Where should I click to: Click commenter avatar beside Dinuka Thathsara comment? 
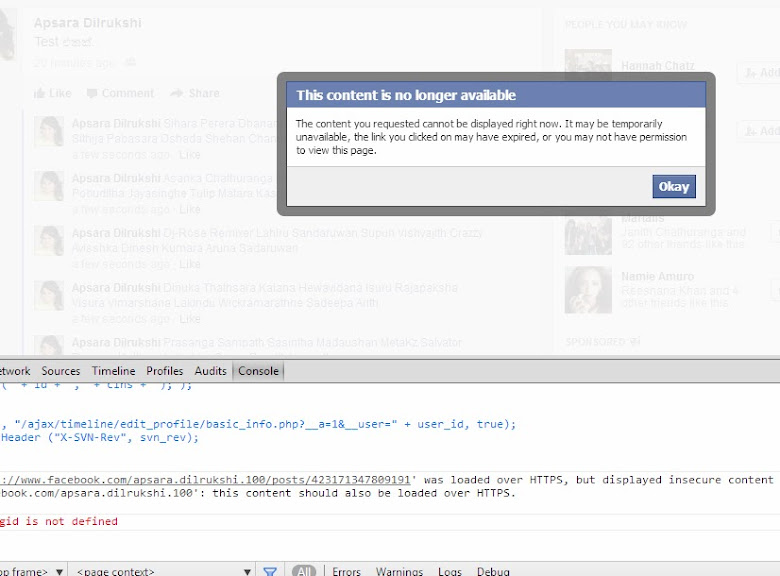(49, 295)
